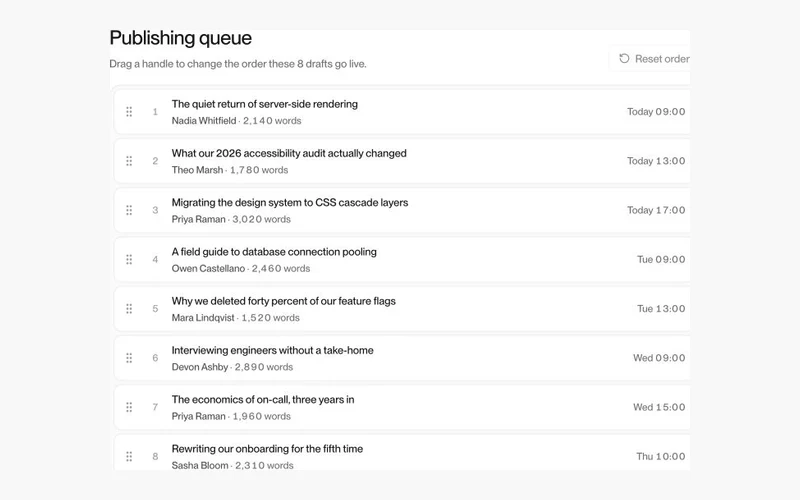Screen dimensions: 800x500
Task: Click the handle for database connection pooling draft
Action: coord(129,259)
